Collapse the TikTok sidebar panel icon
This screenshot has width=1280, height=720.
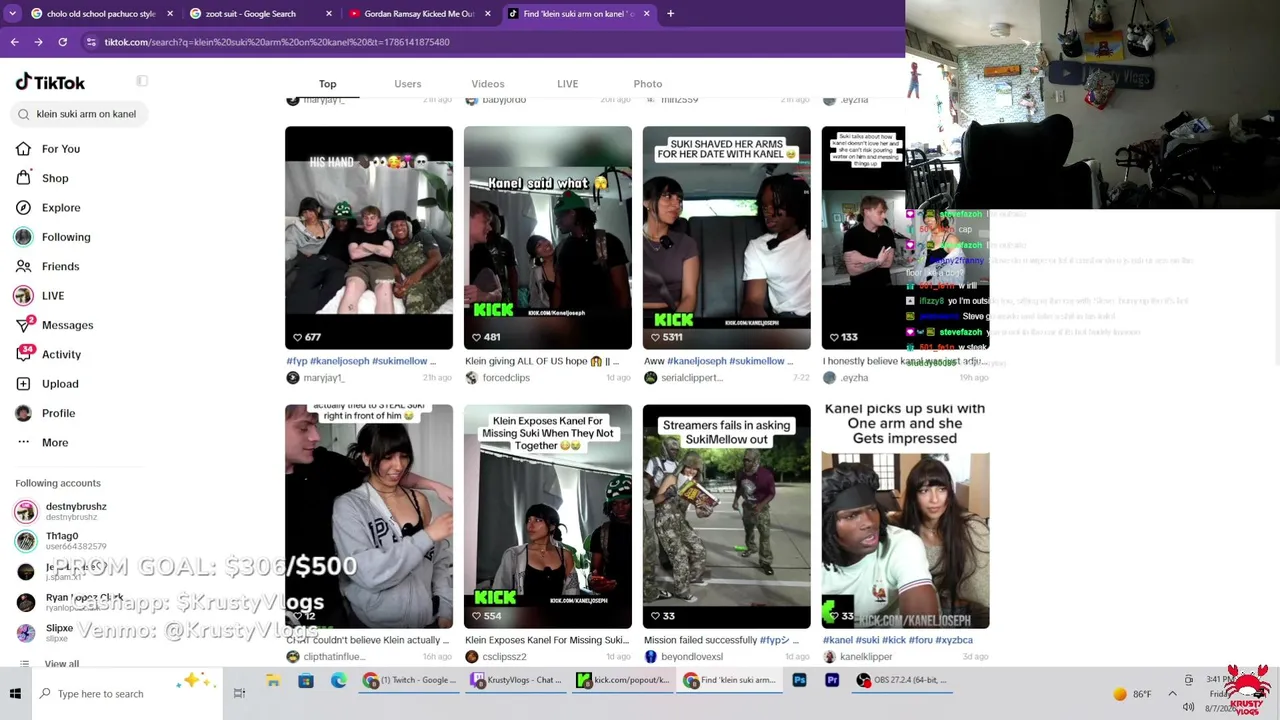tap(142, 82)
